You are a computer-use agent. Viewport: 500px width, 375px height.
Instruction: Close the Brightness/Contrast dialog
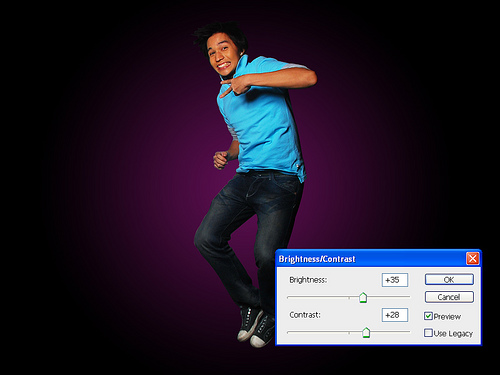tap(472, 258)
